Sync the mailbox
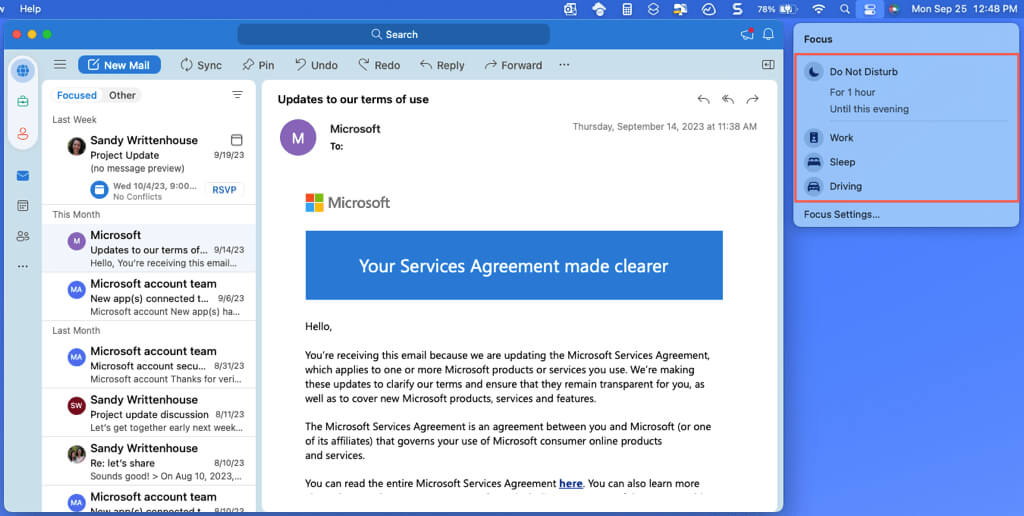Screen dimensions: 1024x516 point(201,65)
